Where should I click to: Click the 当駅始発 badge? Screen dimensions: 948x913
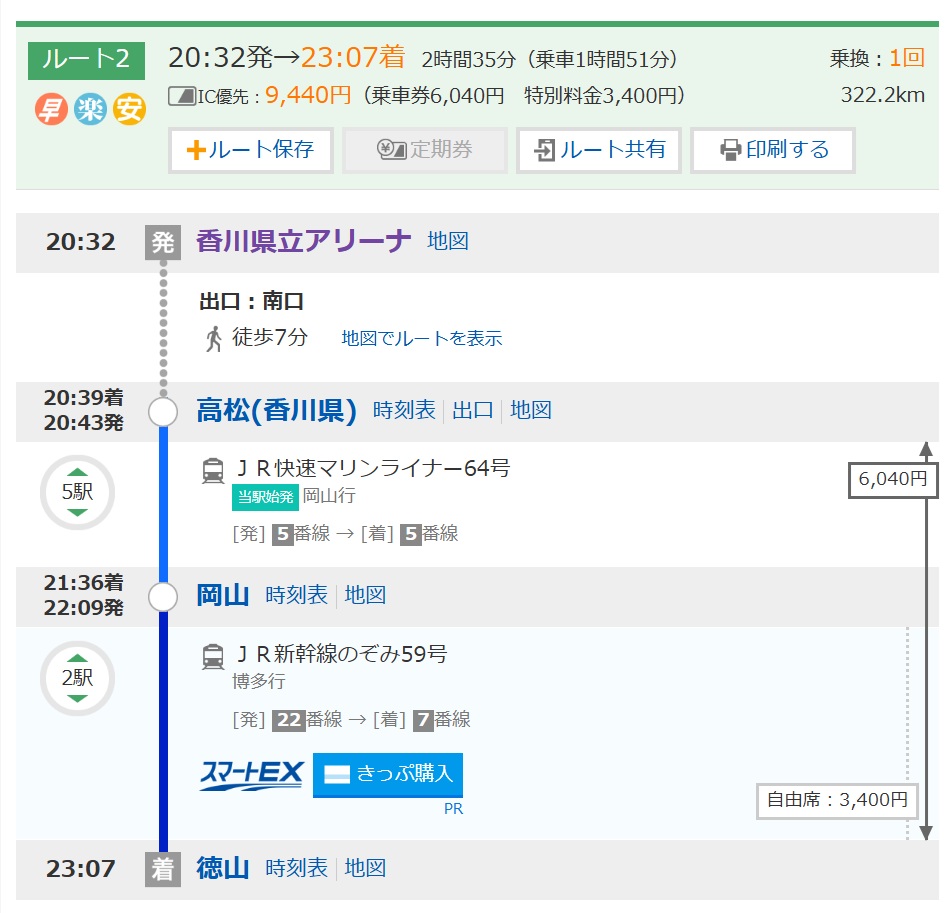pos(265,497)
